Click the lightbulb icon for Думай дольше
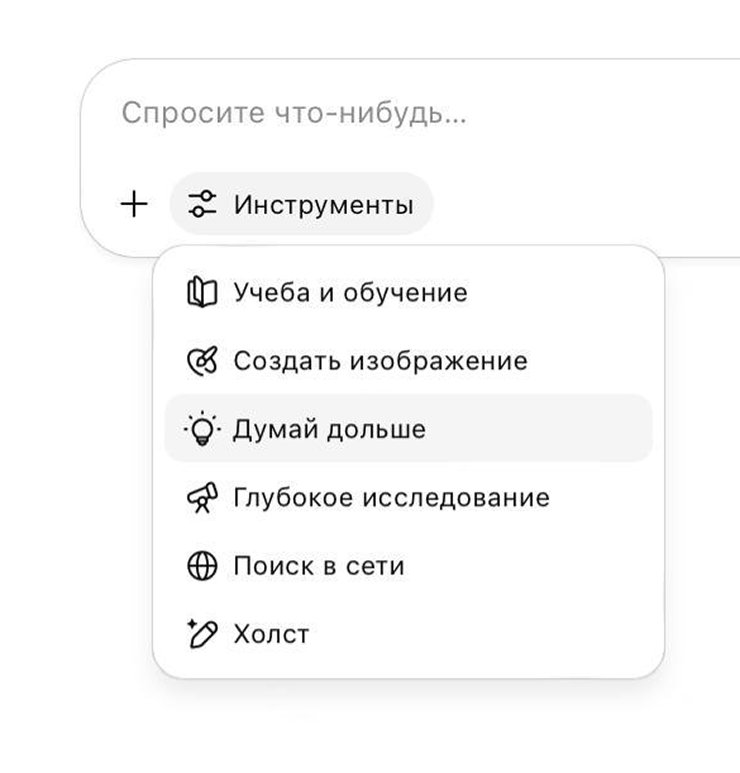The height and width of the screenshot is (773, 740). pyautogui.click(x=202, y=428)
